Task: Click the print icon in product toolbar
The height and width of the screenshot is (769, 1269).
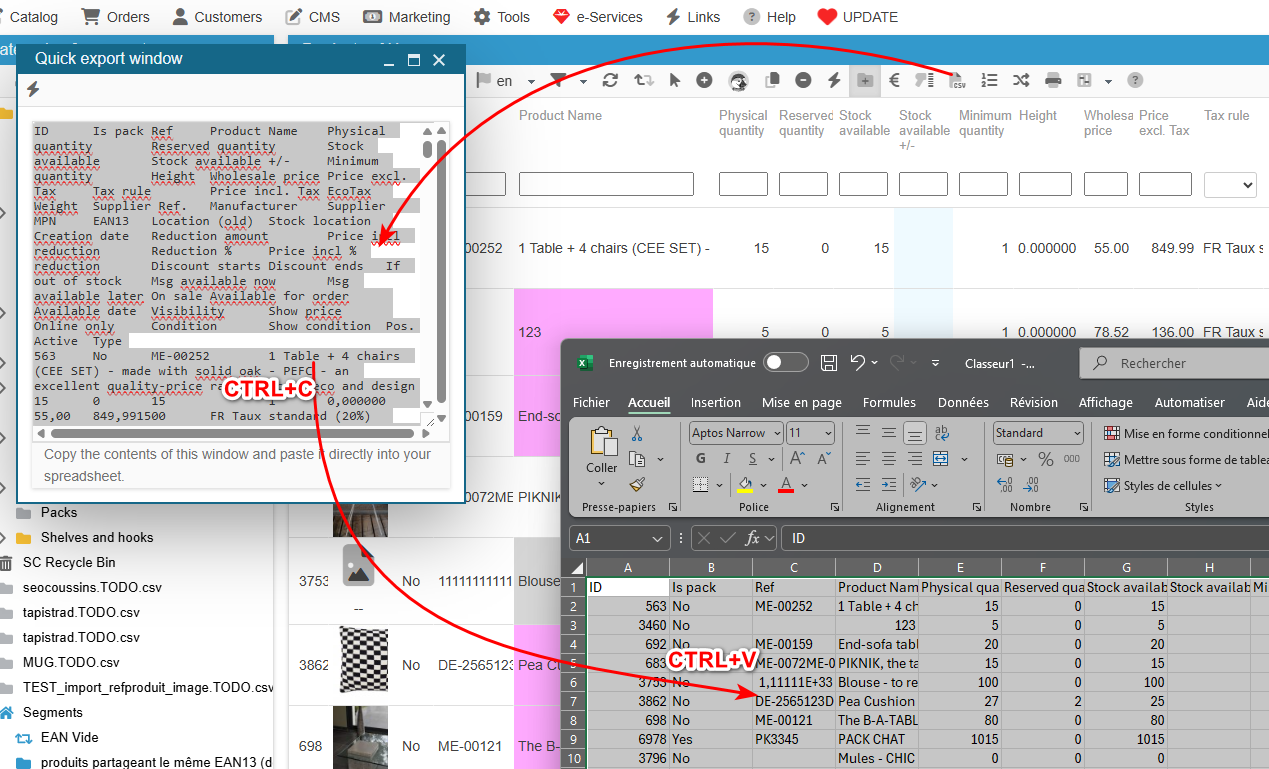Action: [x=1053, y=81]
